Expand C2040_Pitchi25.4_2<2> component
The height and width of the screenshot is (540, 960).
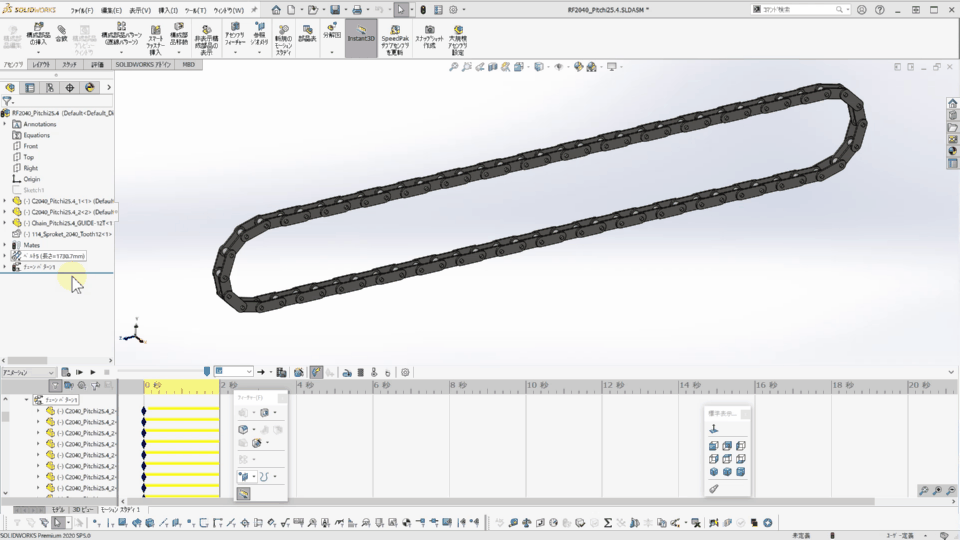5,212
